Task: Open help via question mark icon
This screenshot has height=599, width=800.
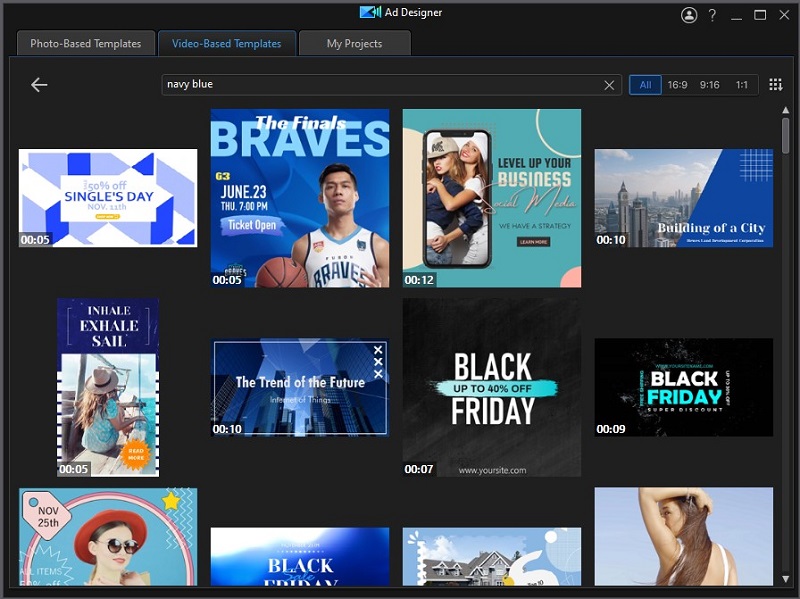Action: 712,15
